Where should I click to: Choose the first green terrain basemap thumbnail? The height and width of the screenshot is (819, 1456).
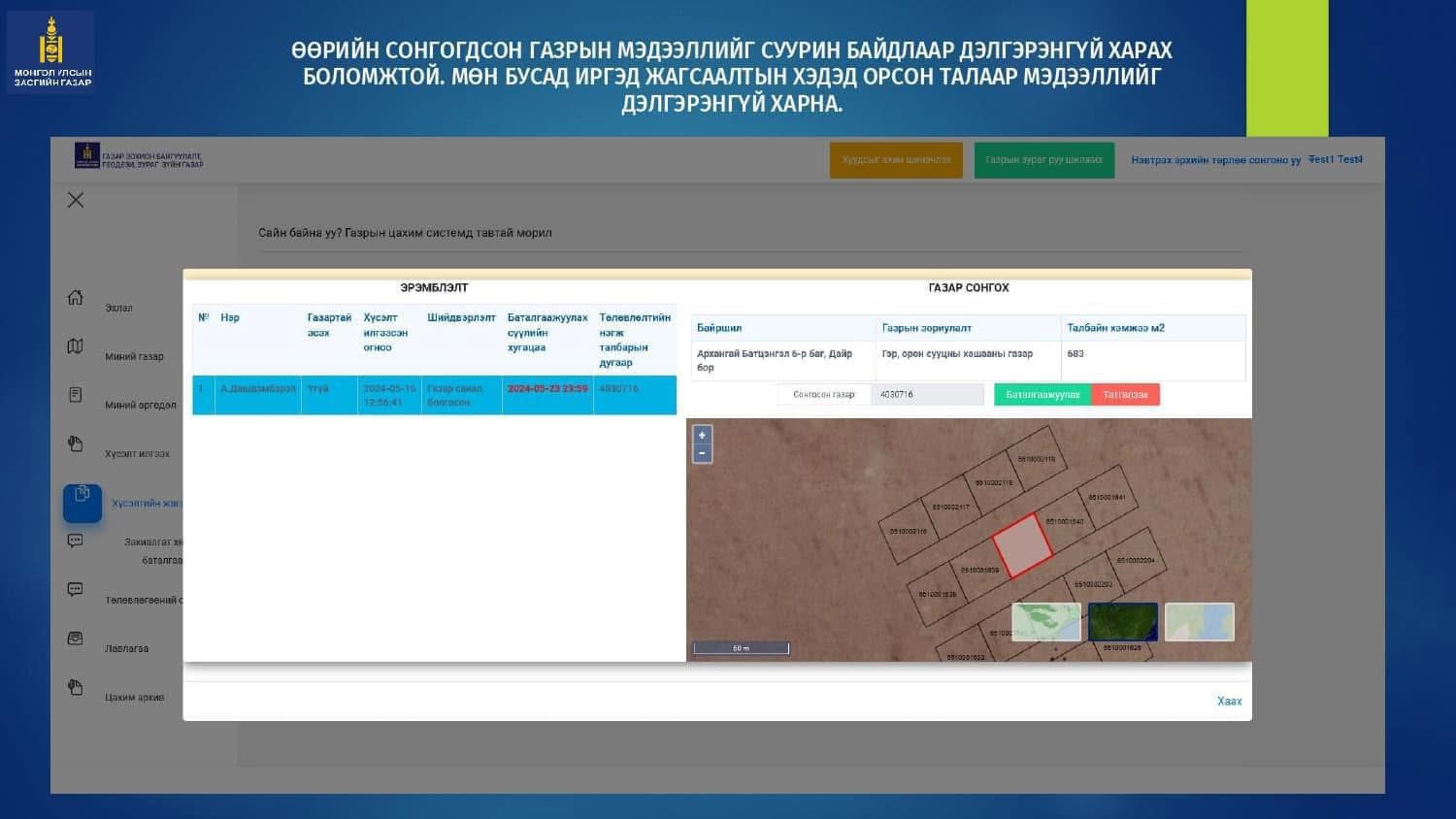(1045, 622)
